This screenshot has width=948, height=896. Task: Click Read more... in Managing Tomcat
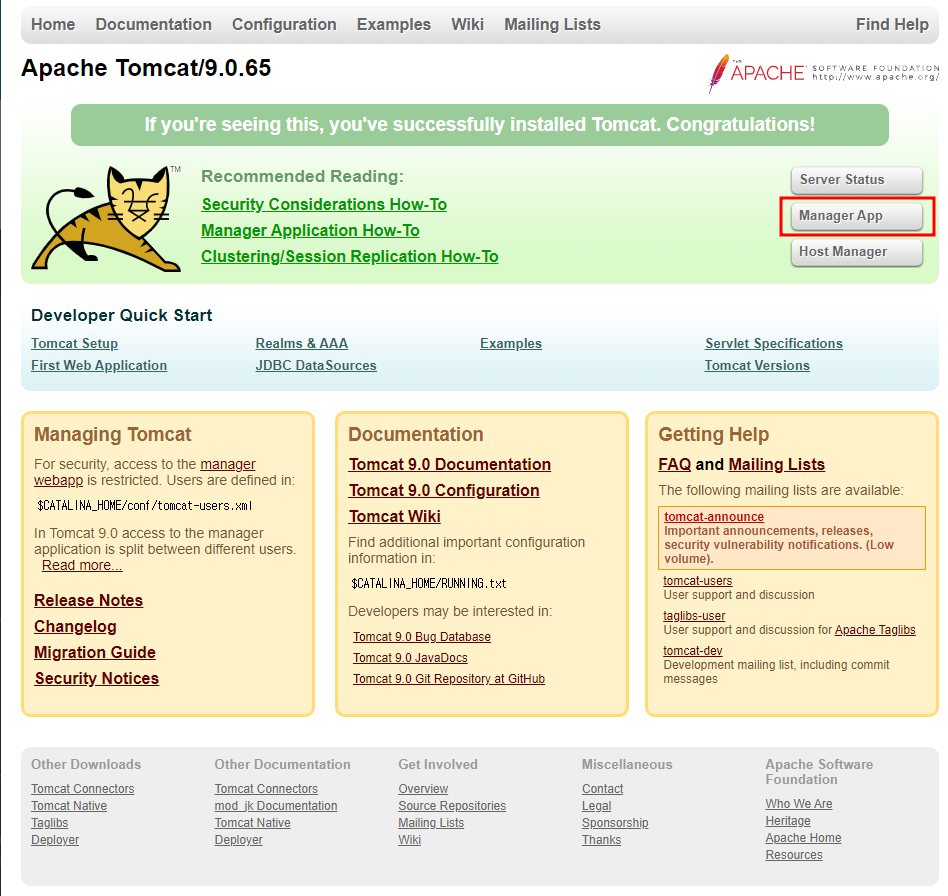(x=82, y=565)
